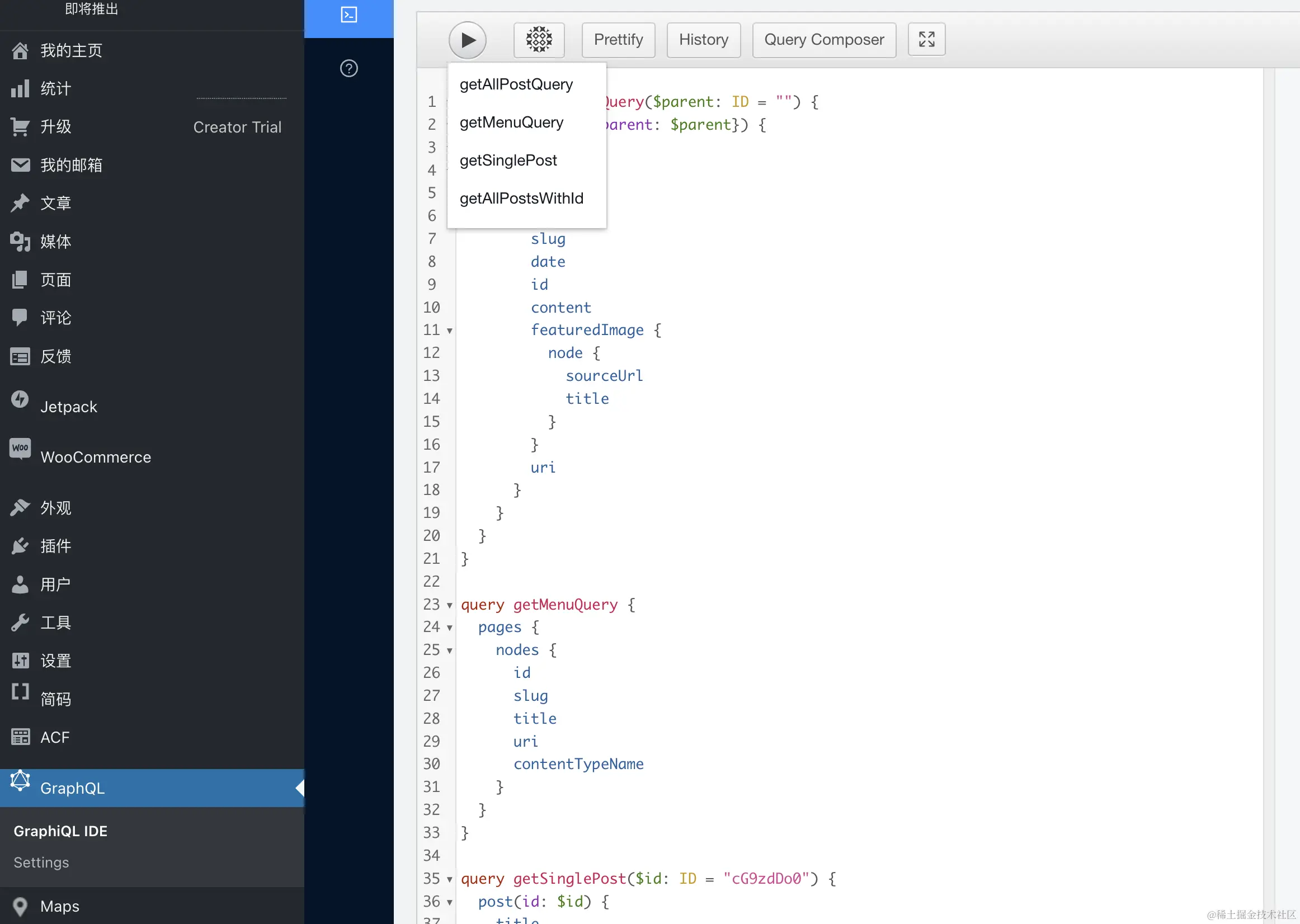Collapse the getMenuQuery fold arrow on line 23
This screenshot has width=1300, height=924.
[x=449, y=605]
